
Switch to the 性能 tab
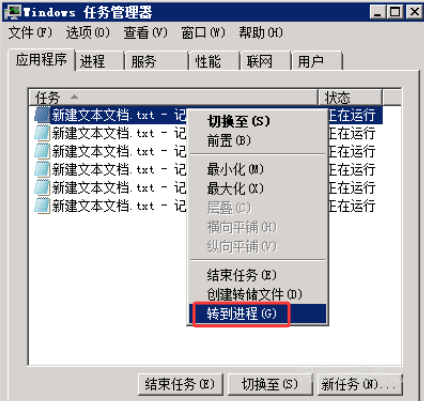214,61
